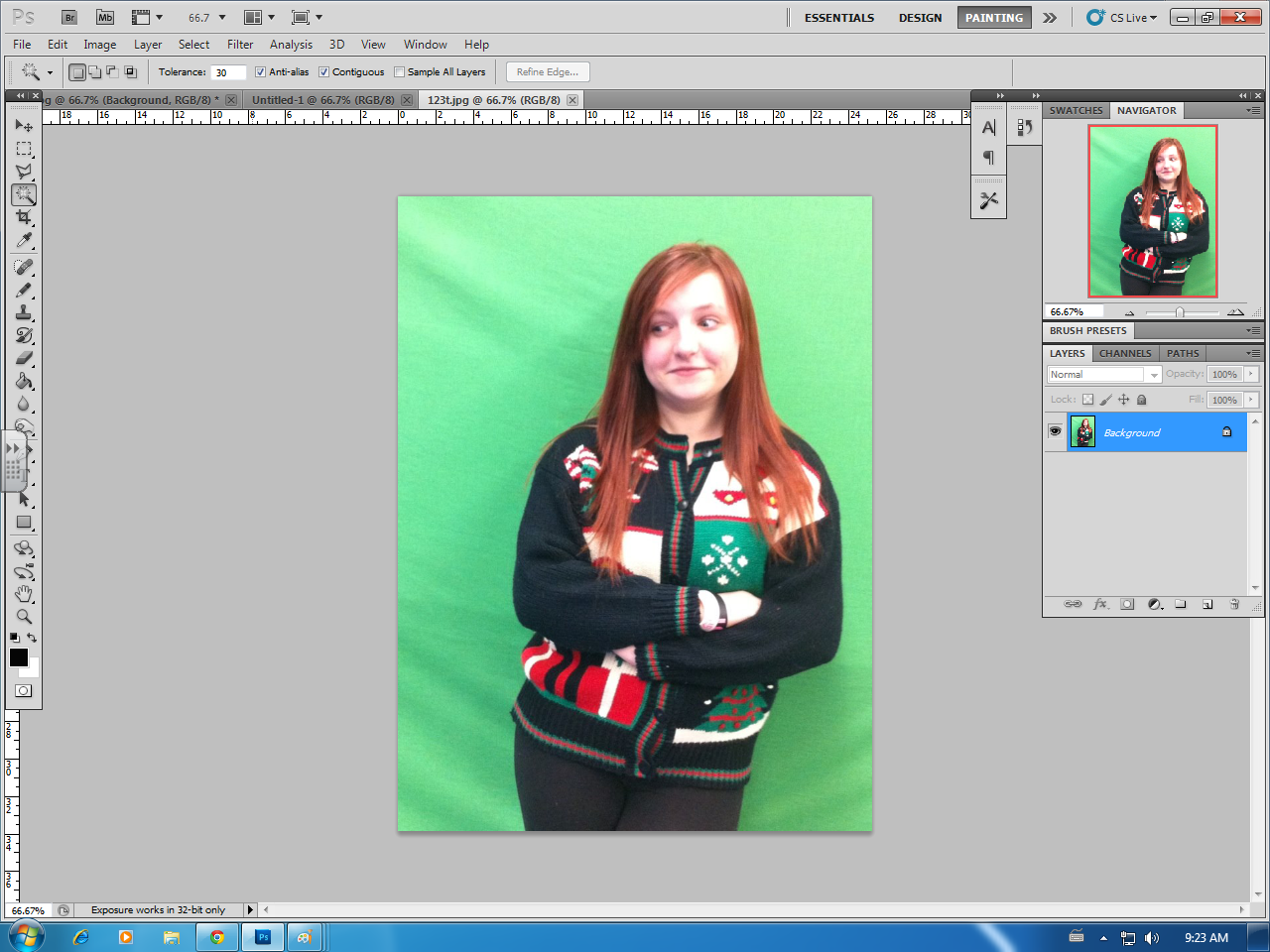Select the Move tool

pyautogui.click(x=24, y=126)
